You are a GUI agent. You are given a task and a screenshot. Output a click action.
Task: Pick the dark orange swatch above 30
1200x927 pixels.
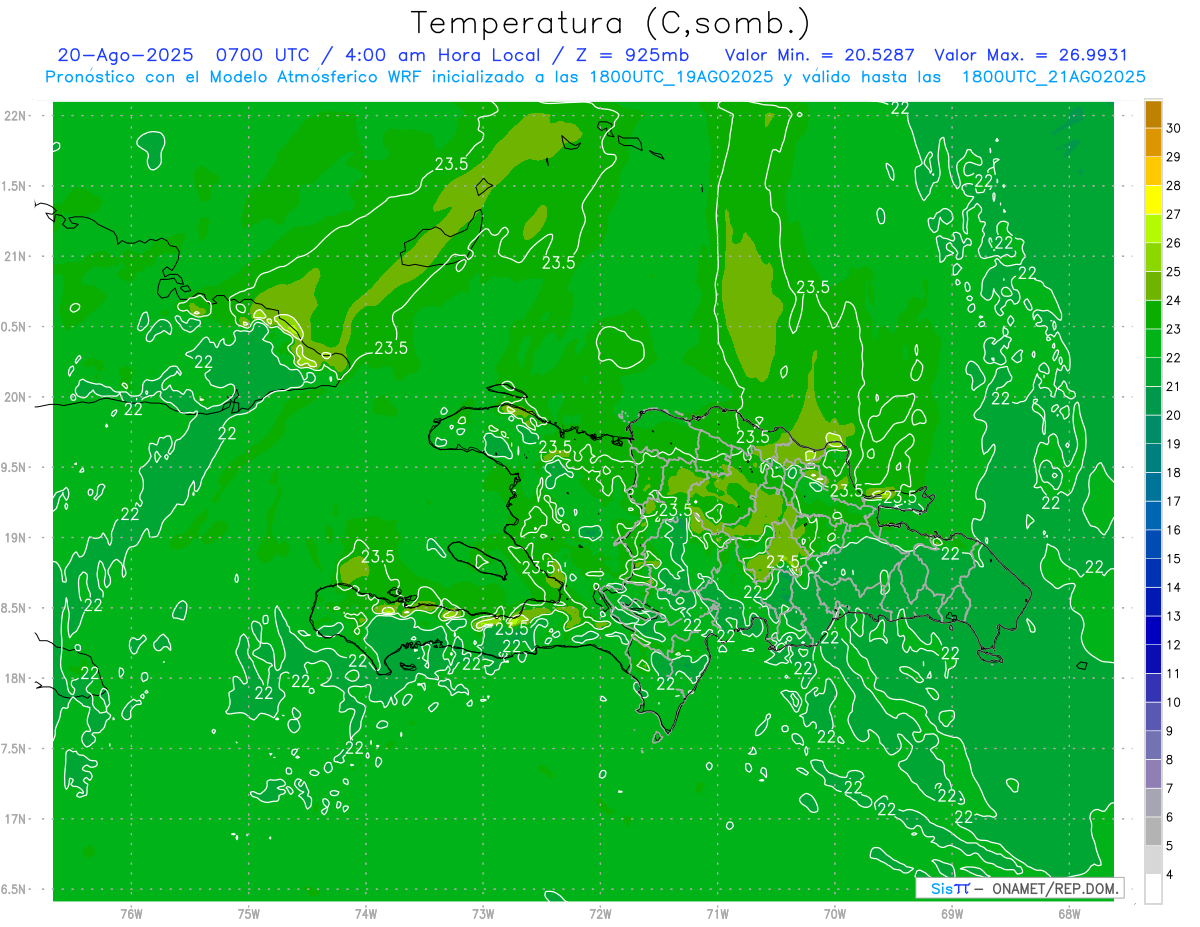pos(1153,115)
